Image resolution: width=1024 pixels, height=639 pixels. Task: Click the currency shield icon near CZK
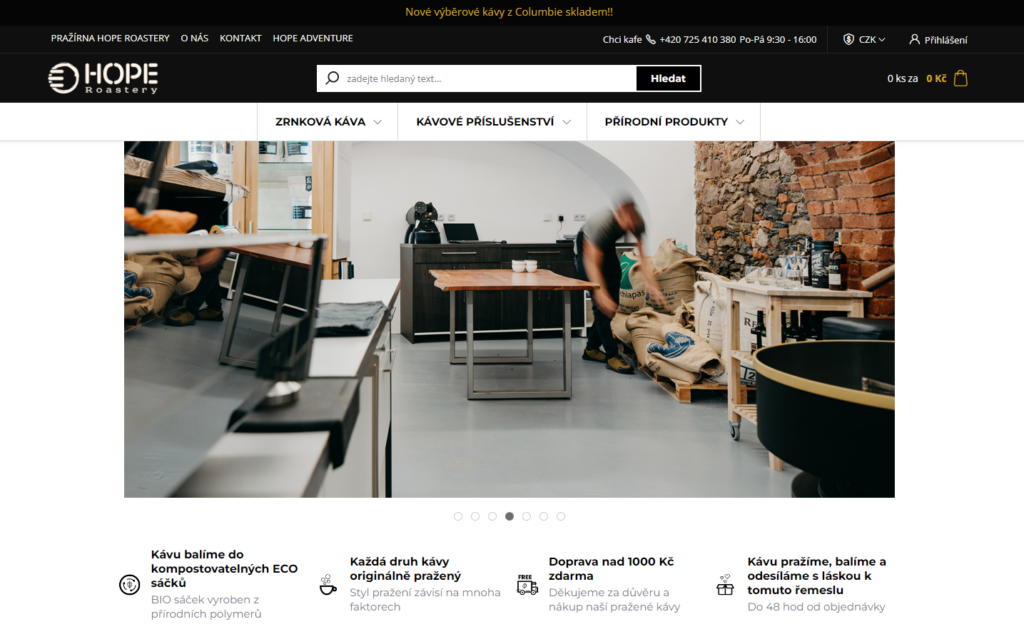pos(848,39)
